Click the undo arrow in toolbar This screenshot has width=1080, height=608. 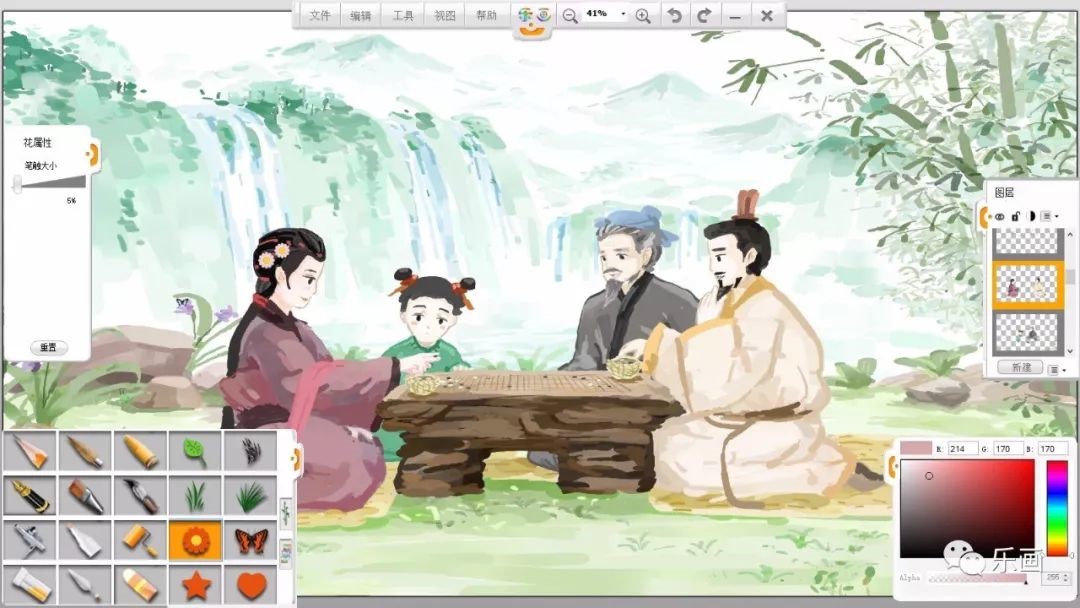point(675,15)
